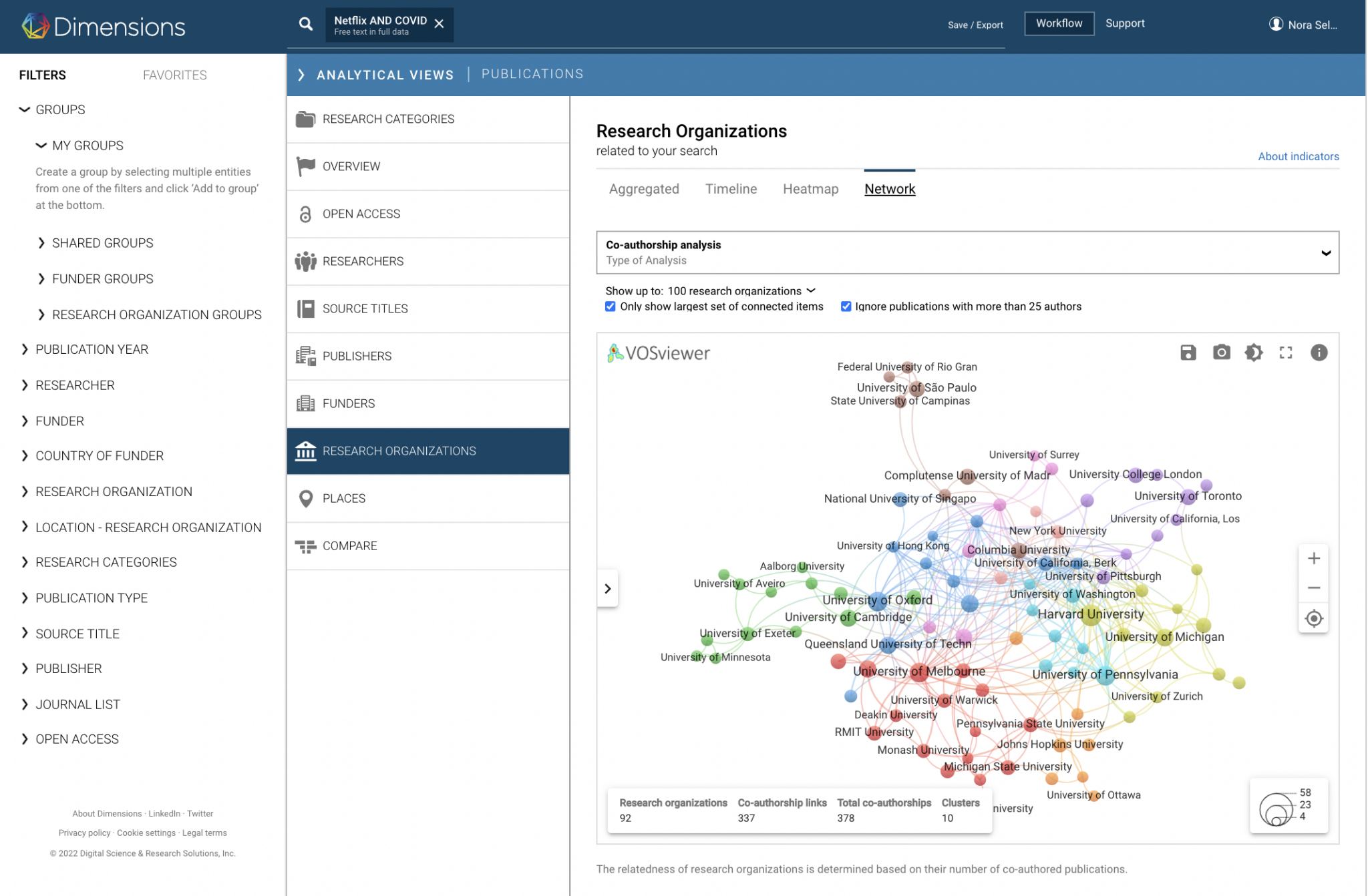Open the FAVORITES tab in the sidebar

174,75
